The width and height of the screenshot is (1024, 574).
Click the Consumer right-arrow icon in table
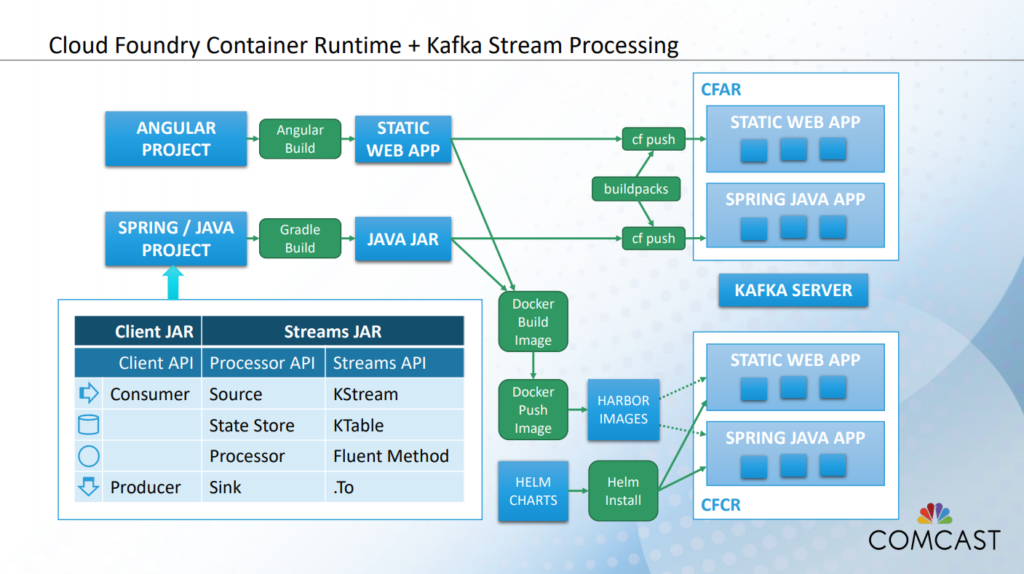tap(89, 393)
